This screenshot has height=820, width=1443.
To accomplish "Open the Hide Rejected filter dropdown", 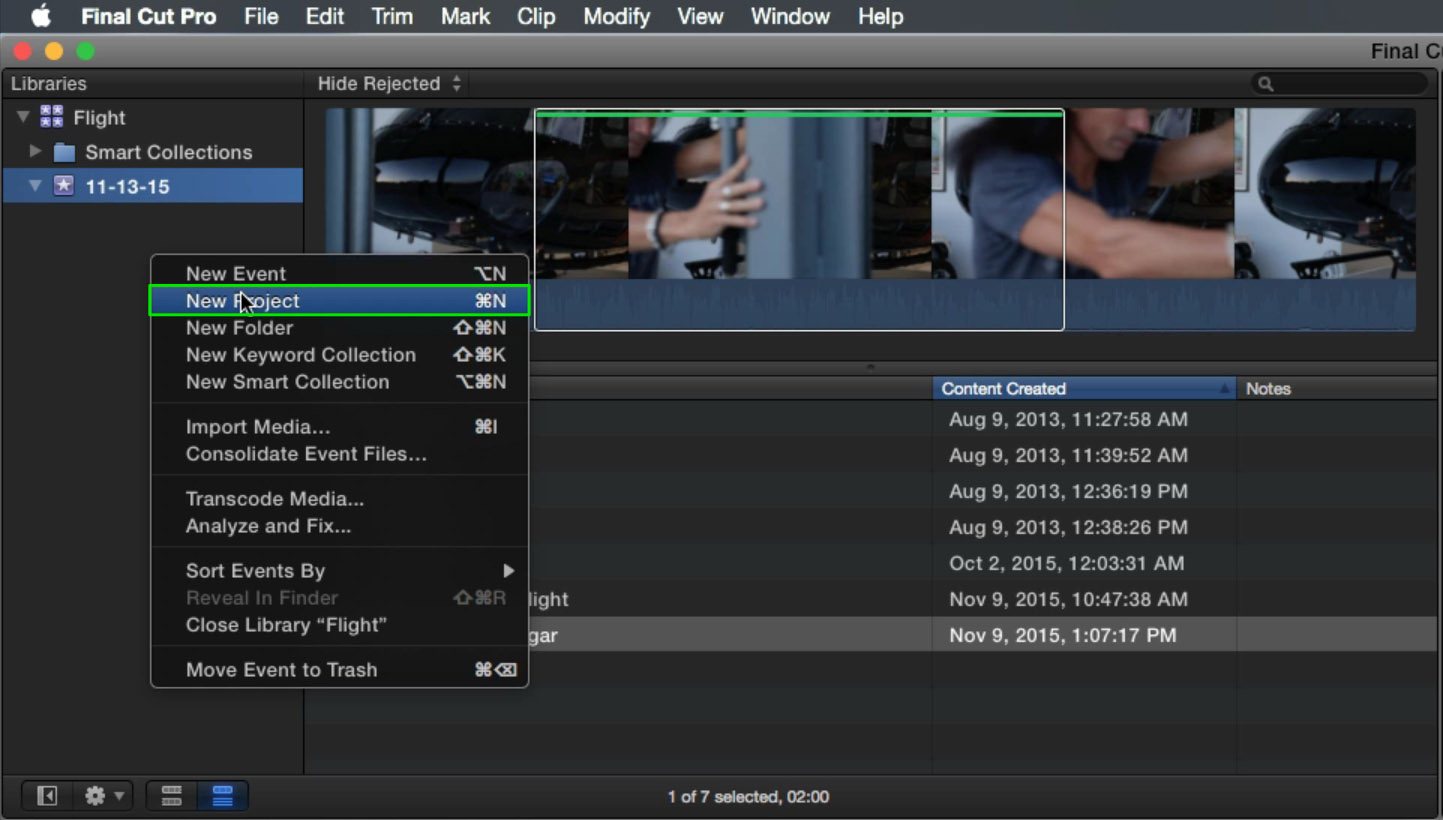I will (x=389, y=84).
